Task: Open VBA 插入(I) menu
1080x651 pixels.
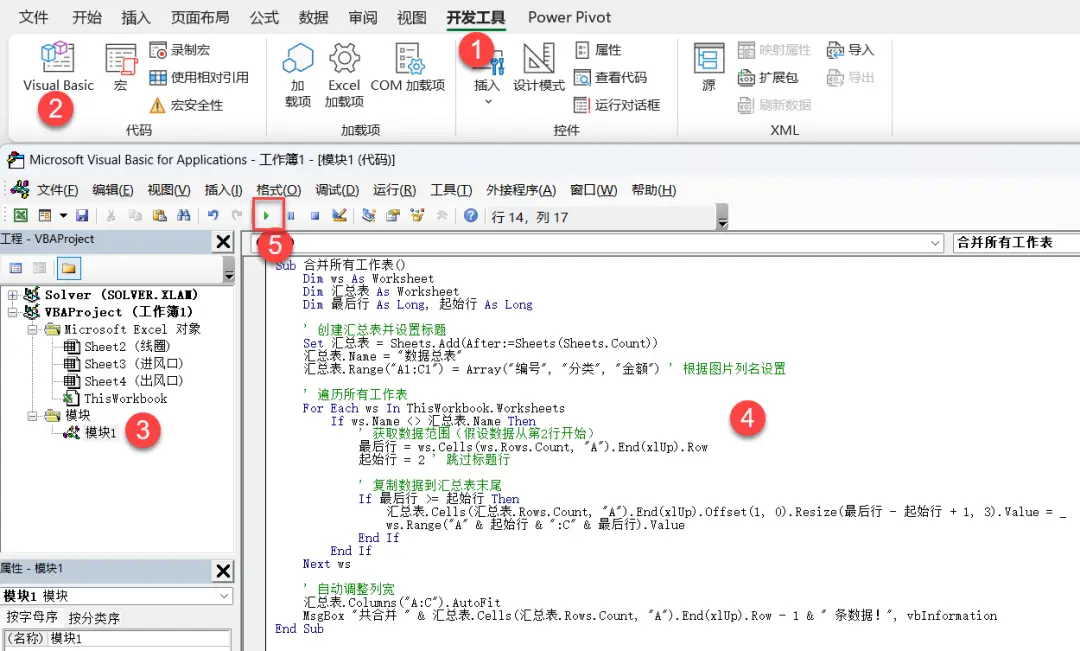Action: (x=223, y=190)
